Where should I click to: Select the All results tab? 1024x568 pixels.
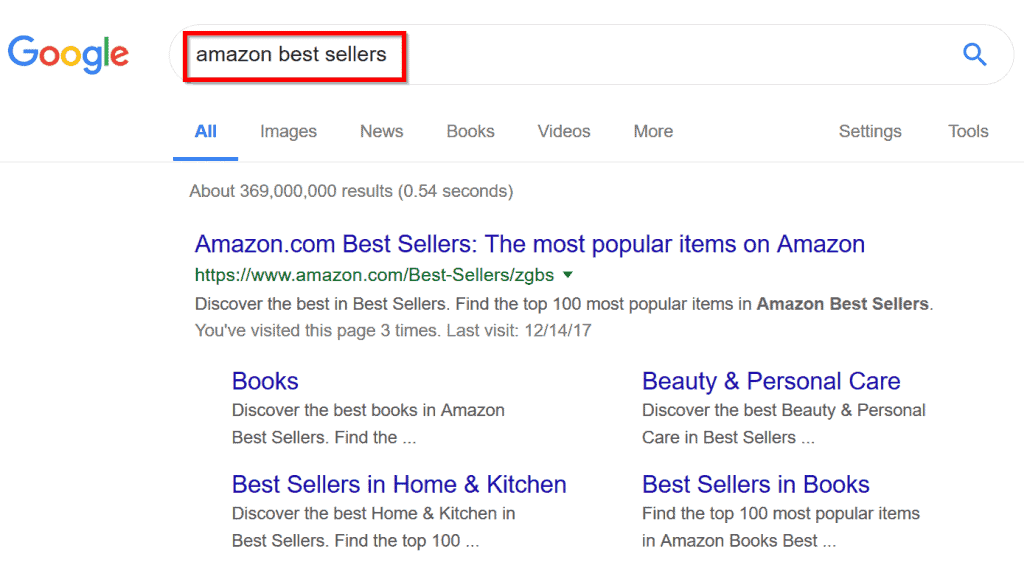click(x=206, y=131)
